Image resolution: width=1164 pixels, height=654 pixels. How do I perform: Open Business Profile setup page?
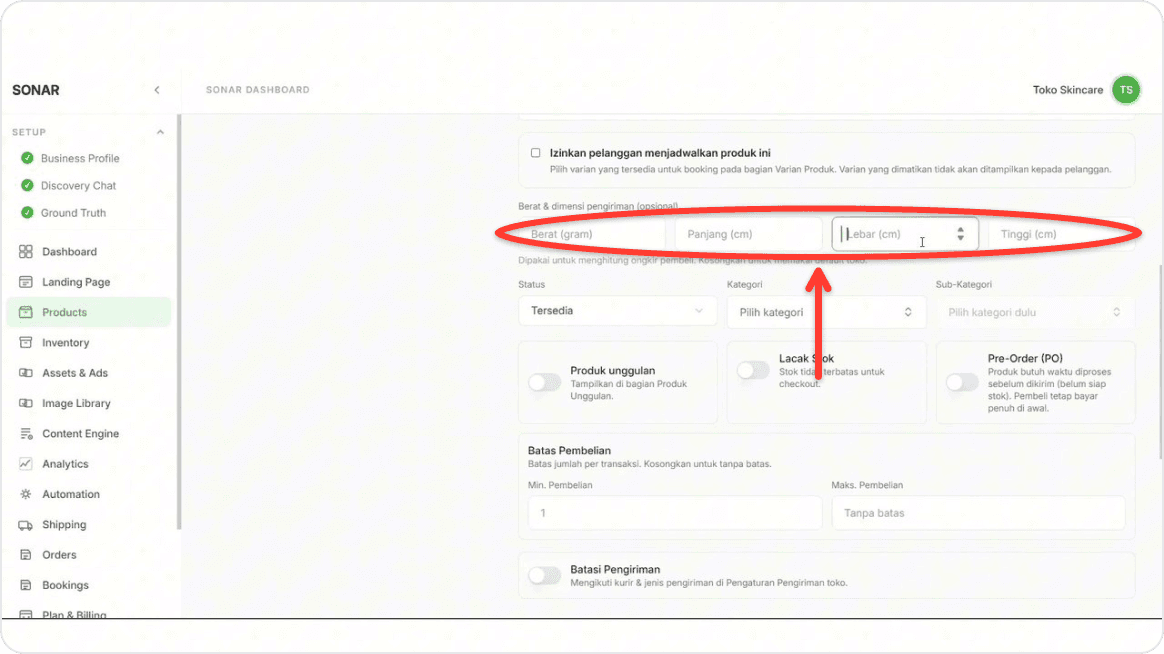pyautogui.click(x=80, y=158)
